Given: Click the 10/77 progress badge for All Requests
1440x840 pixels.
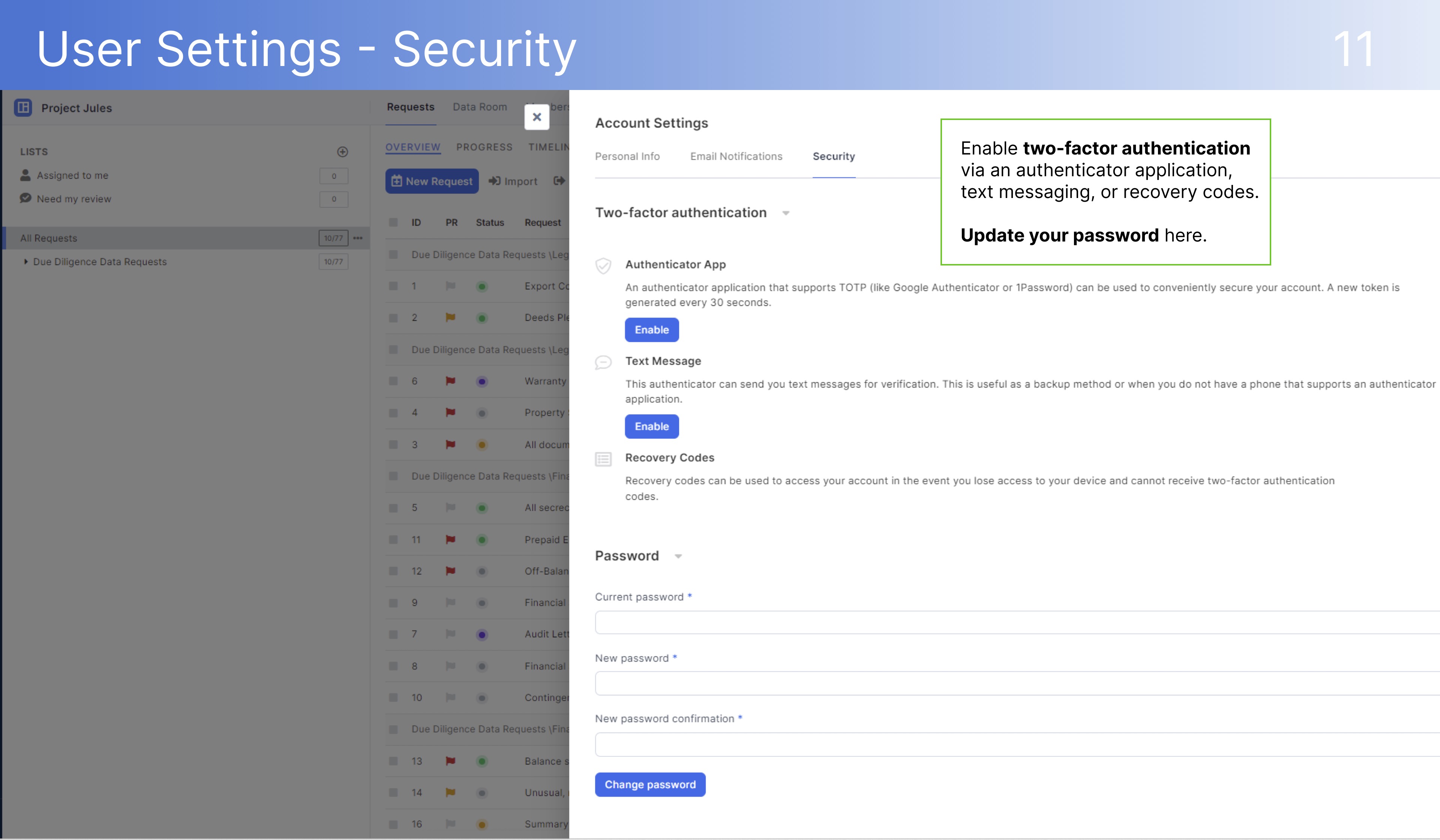Looking at the screenshot, I should pos(333,238).
